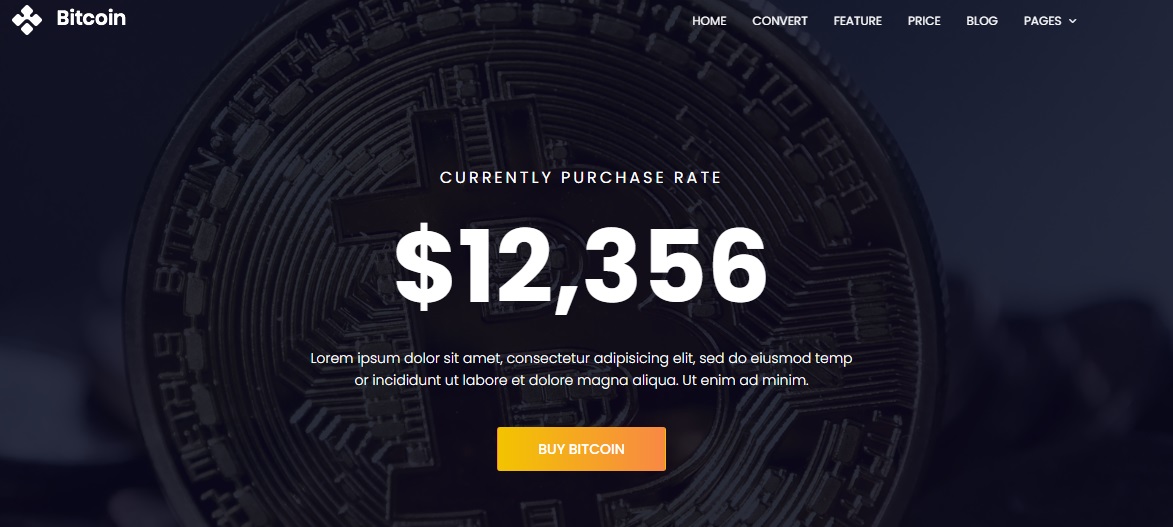Open the PRICE section link
The height and width of the screenshot is (527, 1173).
click(x=924, y=21)
